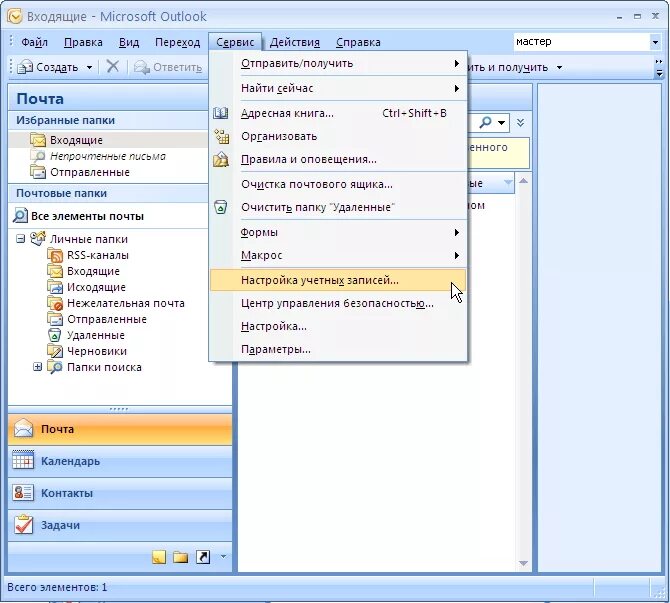The image size is (670, 603).
Task: Open the Справка menu
Action: click(358, 42)
